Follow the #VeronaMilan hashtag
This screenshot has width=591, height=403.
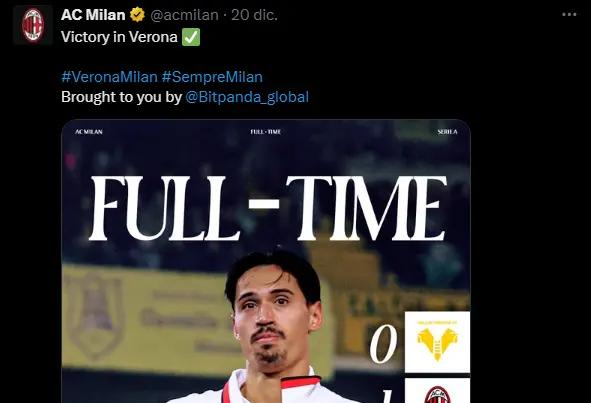tap(109, 77)
